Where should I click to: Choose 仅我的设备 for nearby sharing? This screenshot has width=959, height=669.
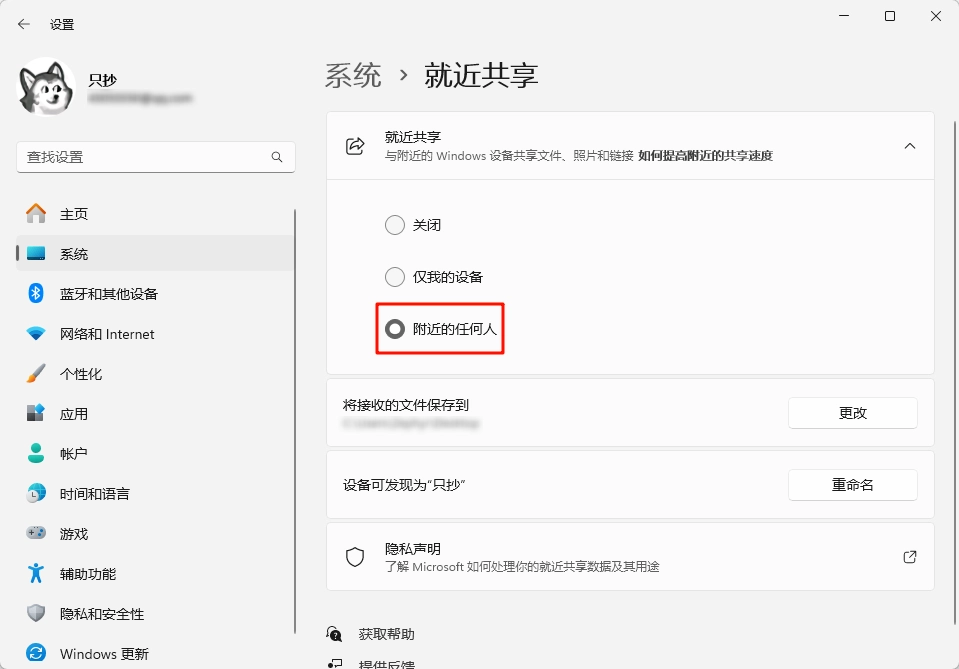(395, 276)
